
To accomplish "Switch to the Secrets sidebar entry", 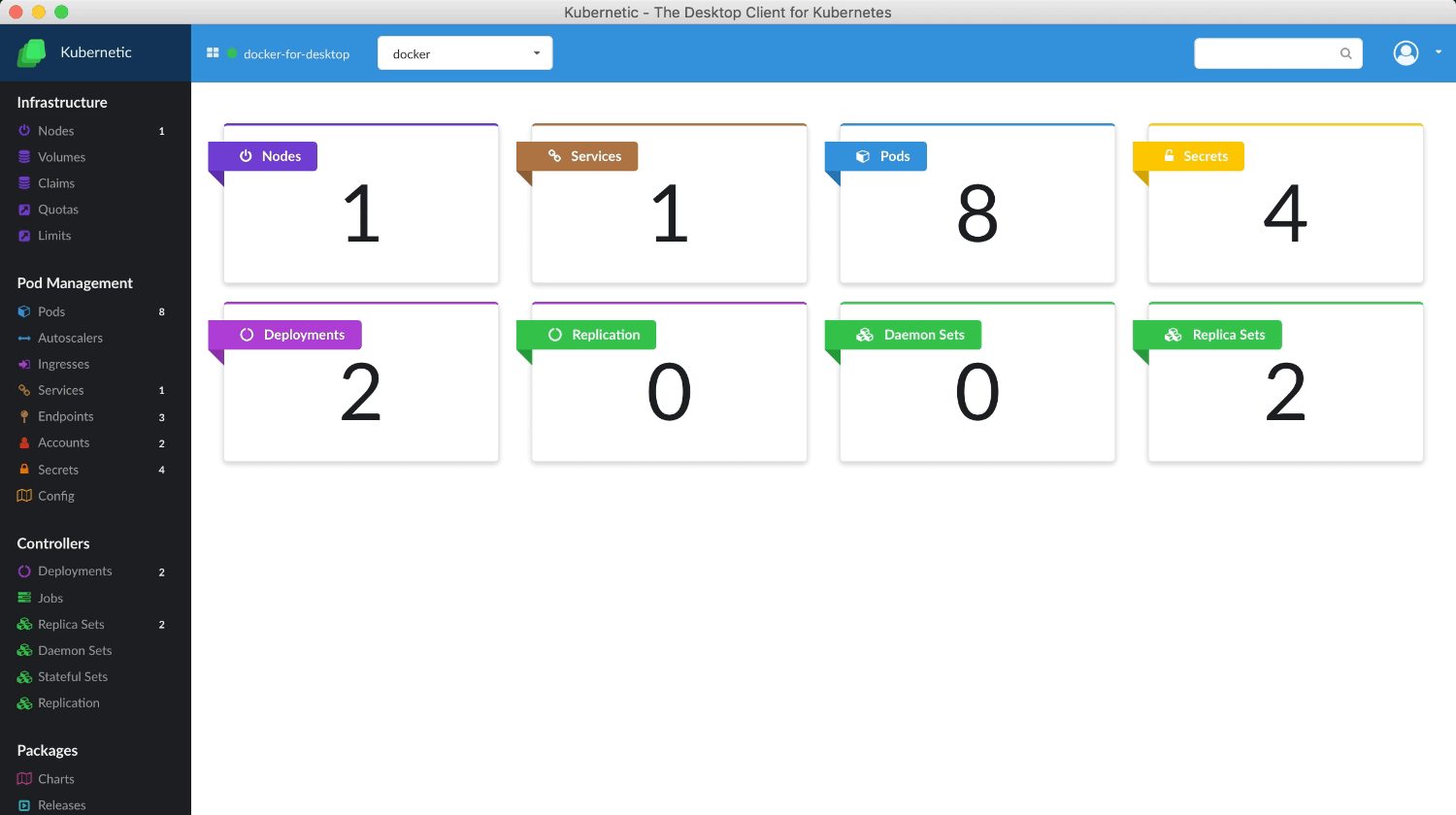I will [x=58, y=470].
